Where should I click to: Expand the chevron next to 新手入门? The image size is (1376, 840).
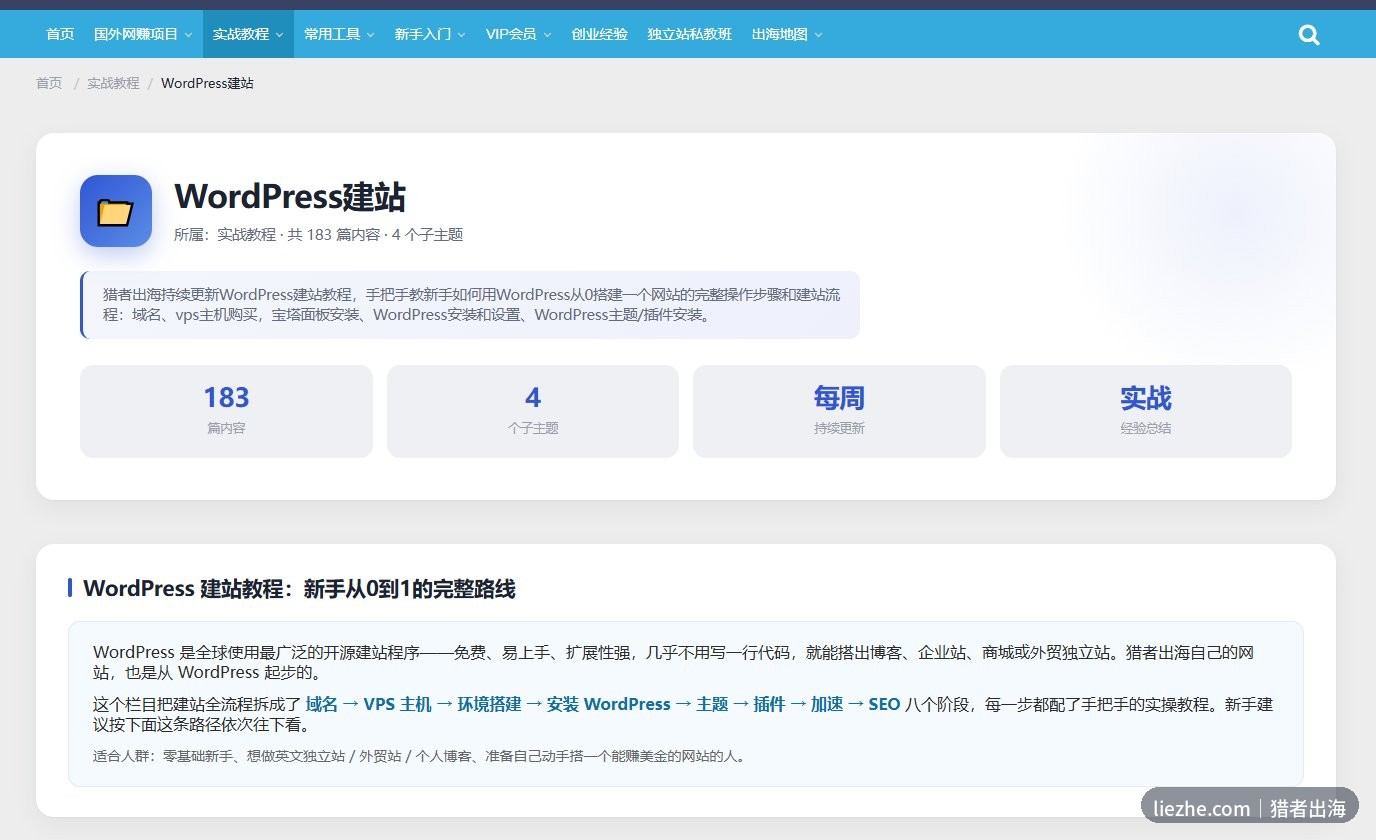(x=461, y=35)
